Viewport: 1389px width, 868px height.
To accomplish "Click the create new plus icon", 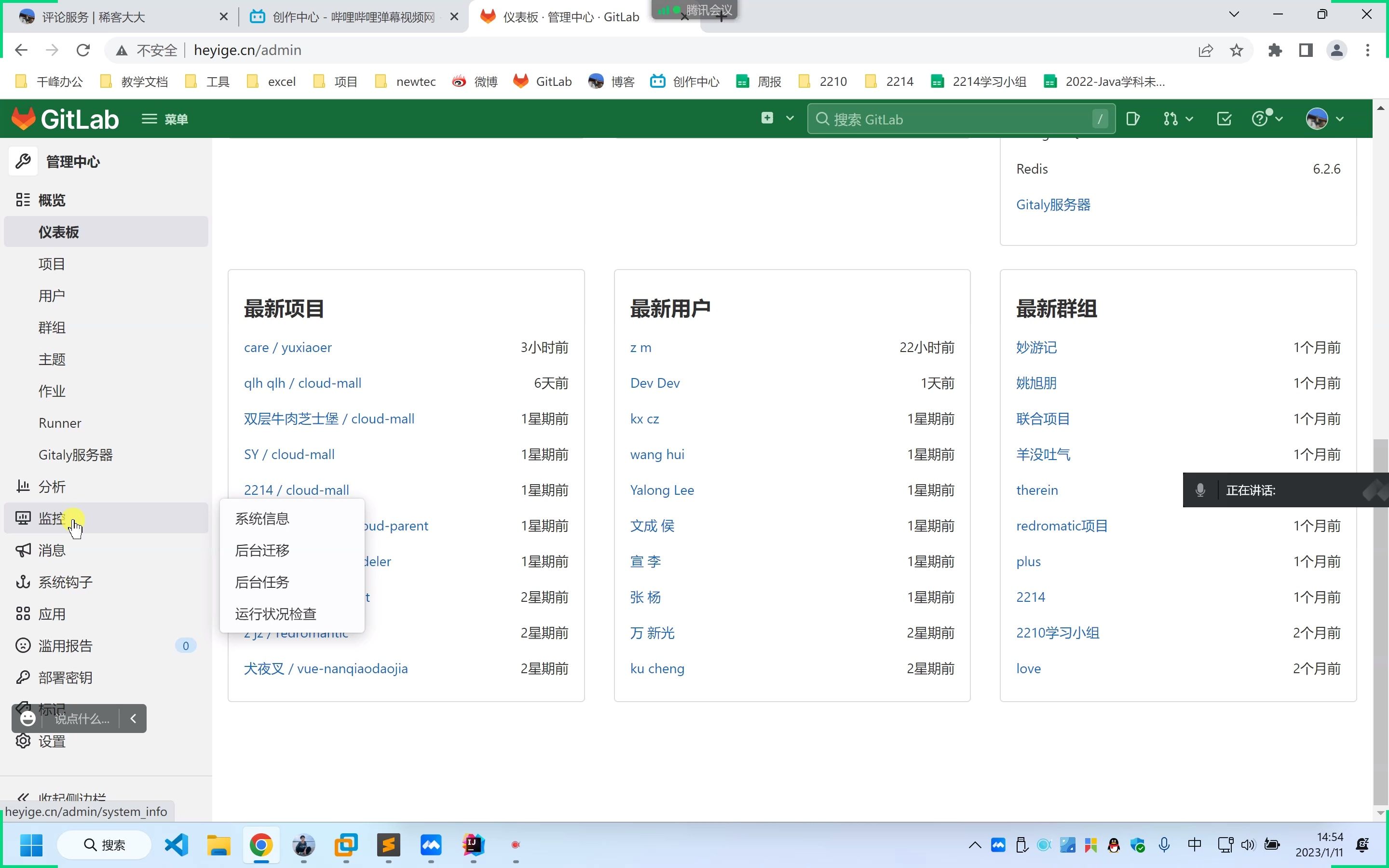I will pos(767,118).
